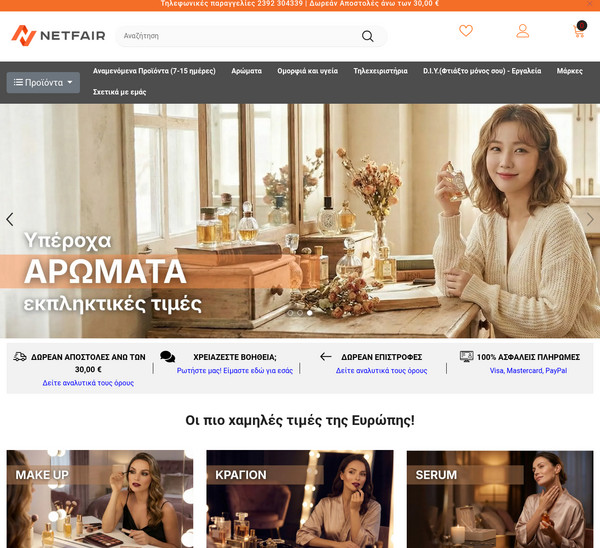Select the third carousel dot indicator
This screenshot has height=548, width=600.
pos(310,313)
